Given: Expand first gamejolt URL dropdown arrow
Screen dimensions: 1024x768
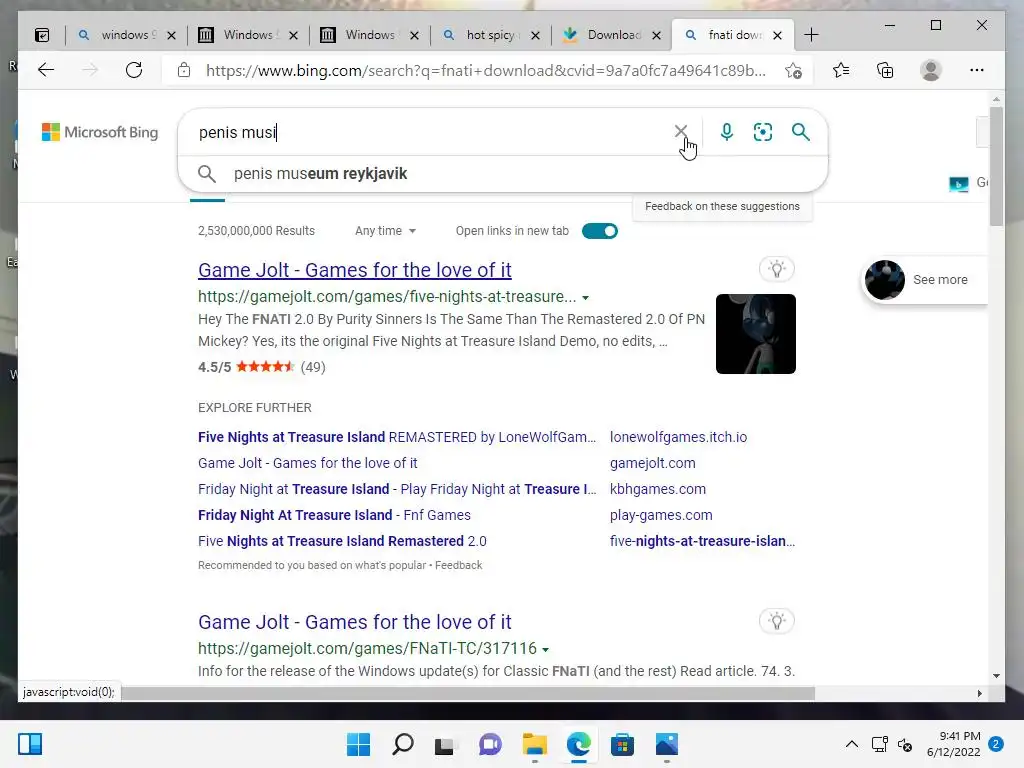Looking at the screenshot, I should [586, 298].
